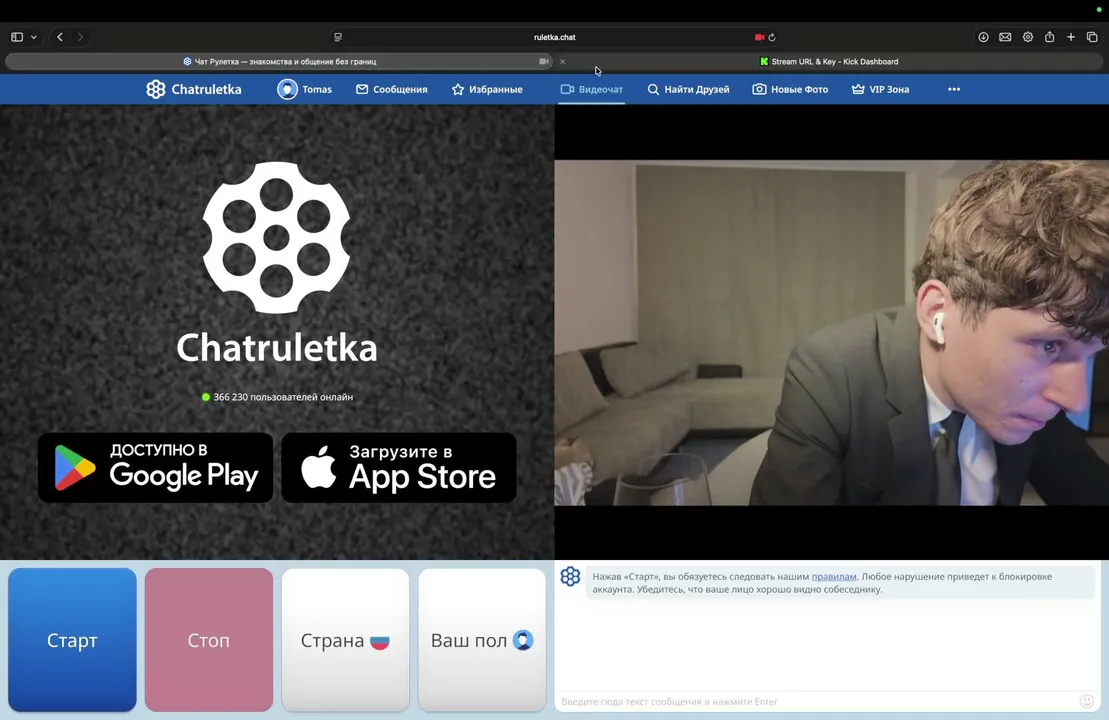Click the large Chatruletka revolver logo
Image resolution: width=1109 pixels, height=720 pixels.
[277, 238]
